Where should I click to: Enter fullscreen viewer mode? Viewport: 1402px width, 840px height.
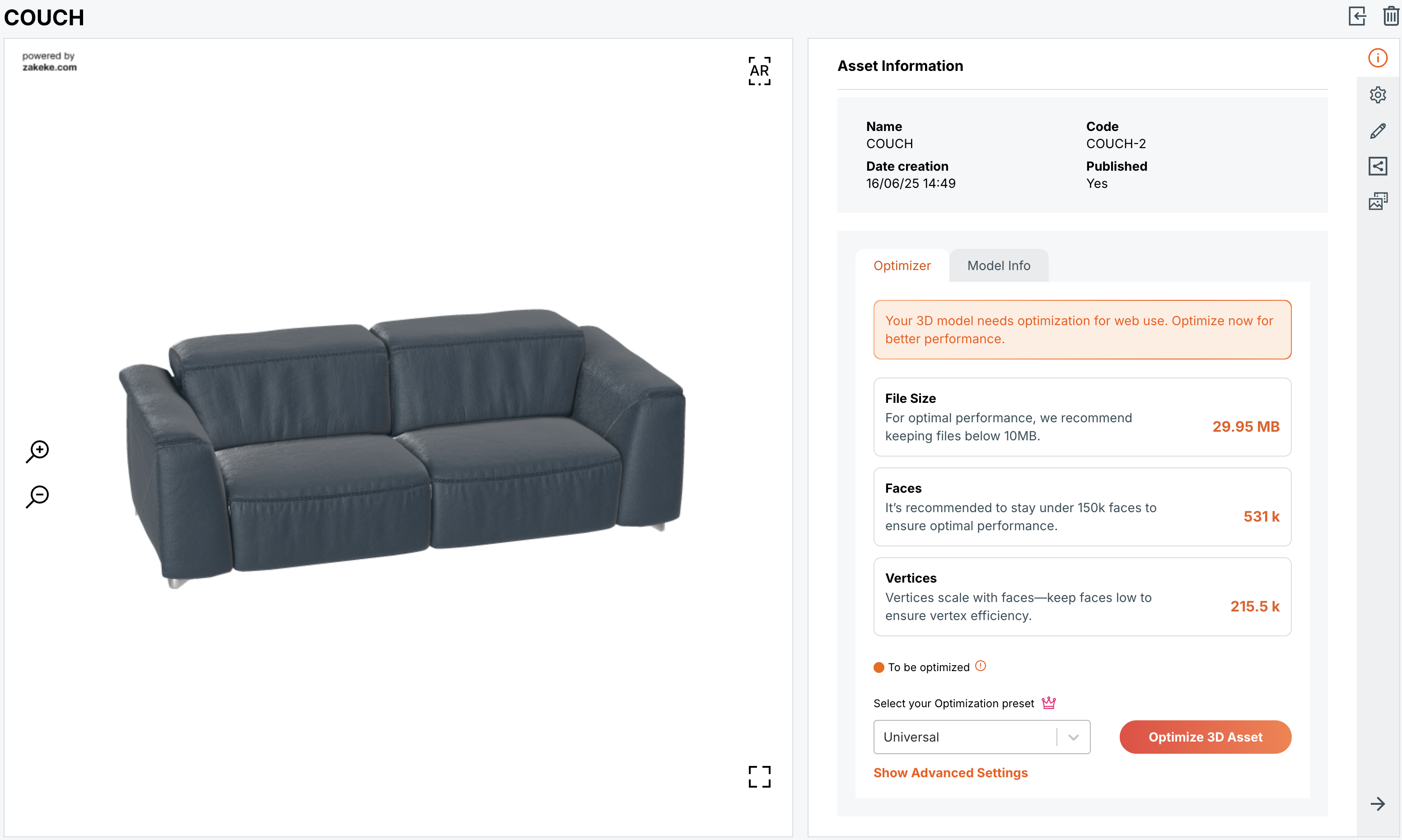tap(759, 777)
